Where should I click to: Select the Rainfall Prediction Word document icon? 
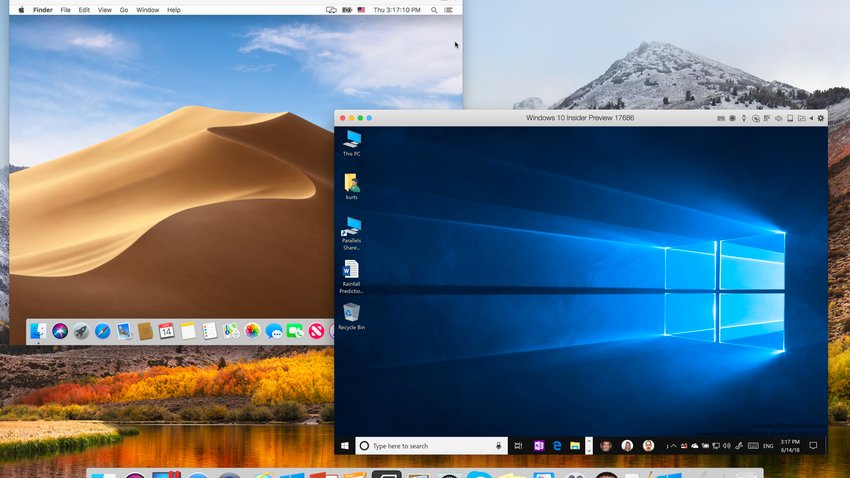click(x=351, y=276)
